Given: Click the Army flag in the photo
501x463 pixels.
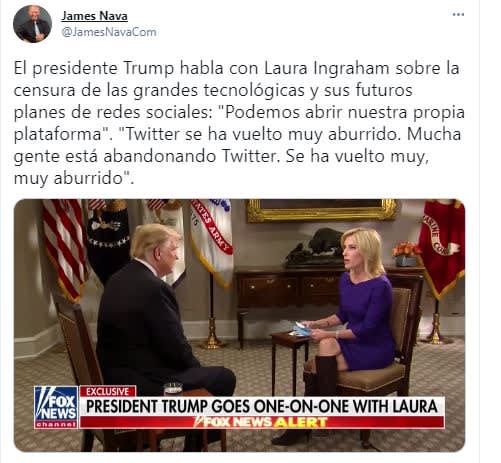Looking at the screenshot, I should pos(212,242).
